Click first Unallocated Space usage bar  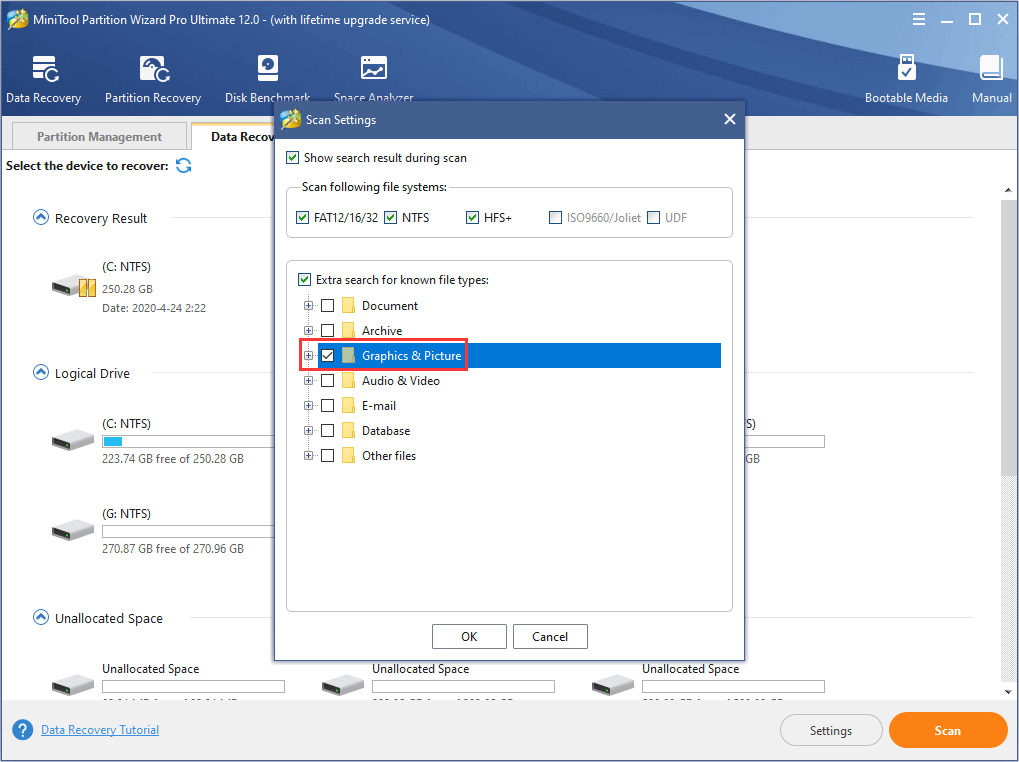(x=193, y=686)
